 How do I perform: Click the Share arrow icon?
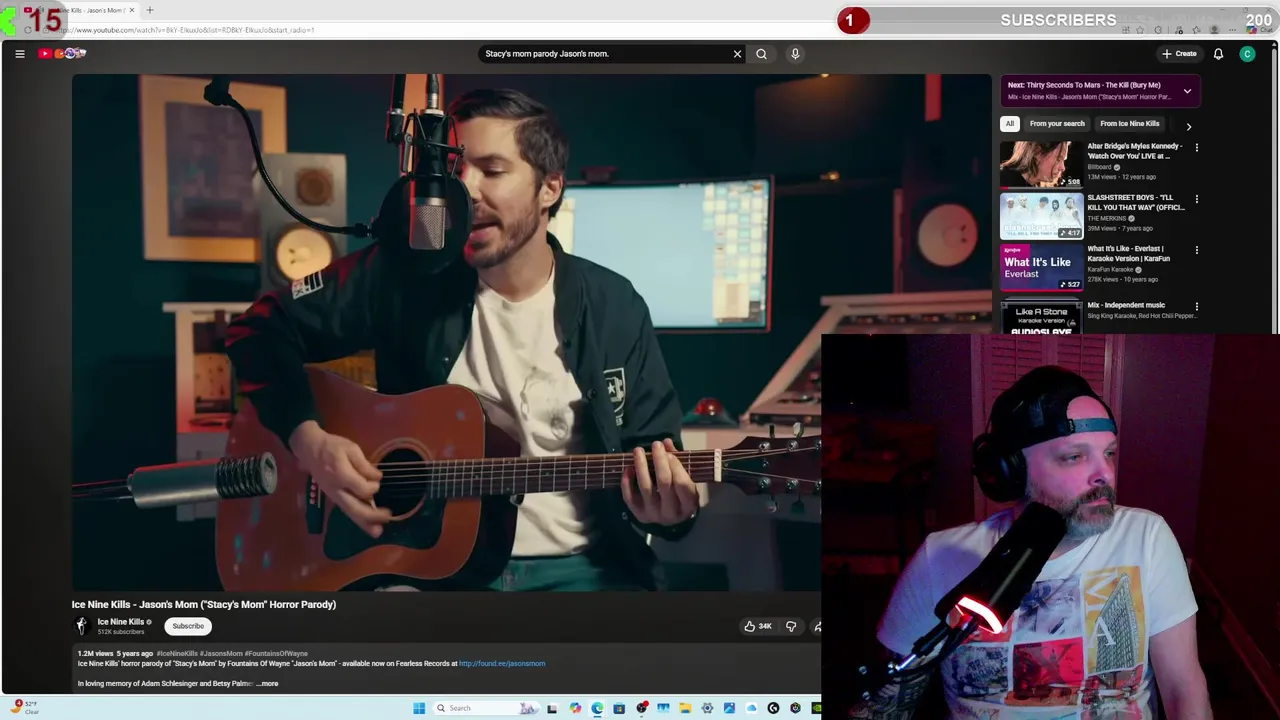pyautogui.click(x=817, y=626)
